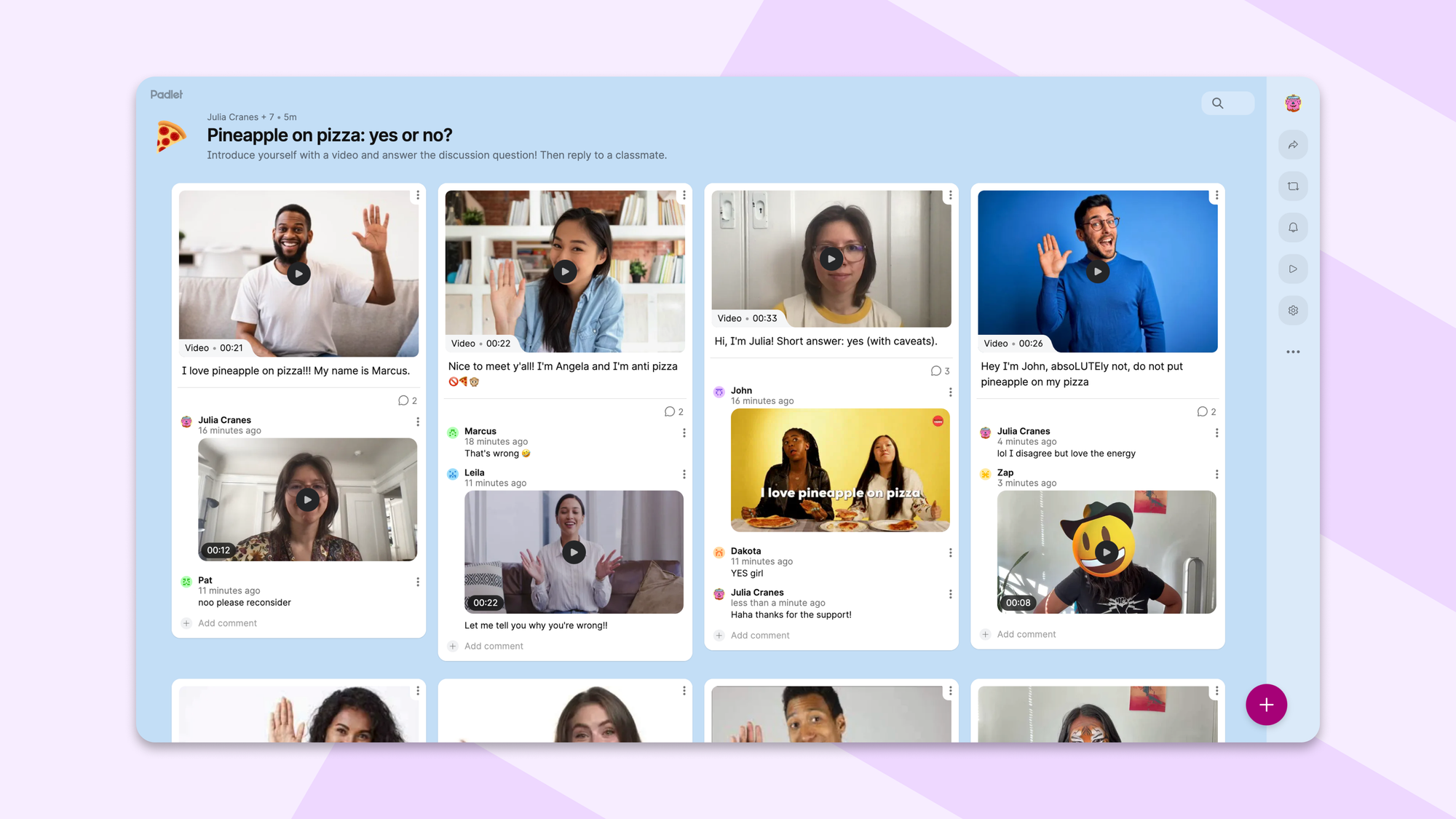This screenshot has width=1456, height=819.
Task: Open options menu on Marcus's video post
Action: [x=418, y=195]
